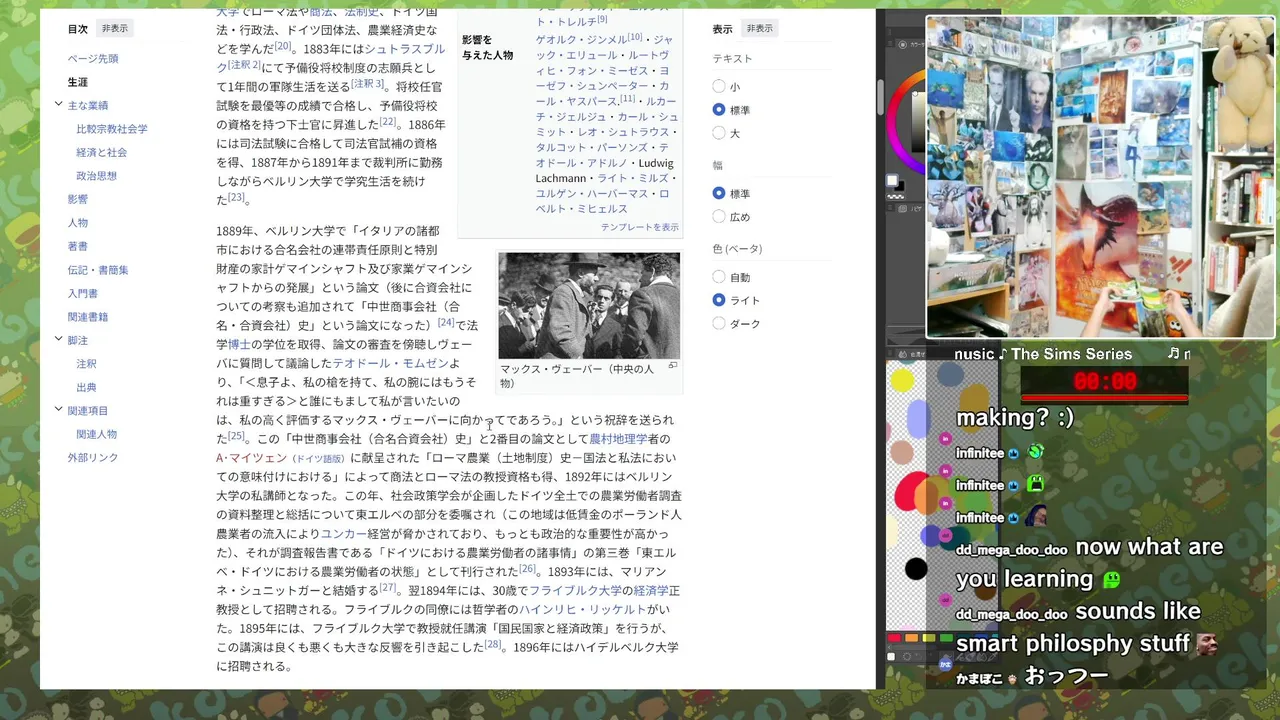The image size is (1280, 720).
Task: Hide the table of contents (目次 非表示)
Action: tap(114, 29)
